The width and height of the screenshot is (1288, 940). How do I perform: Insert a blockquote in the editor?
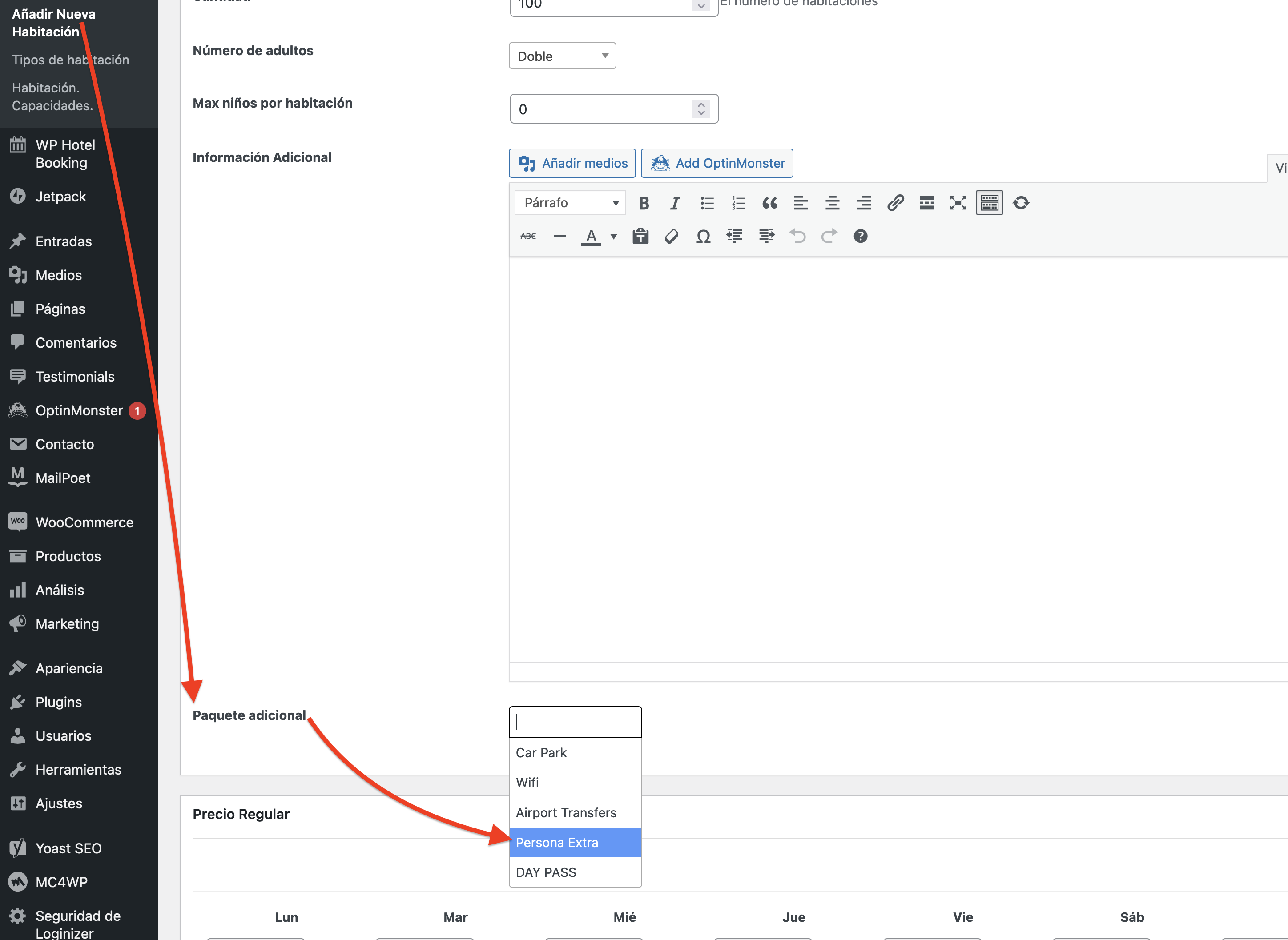[769, 203]
